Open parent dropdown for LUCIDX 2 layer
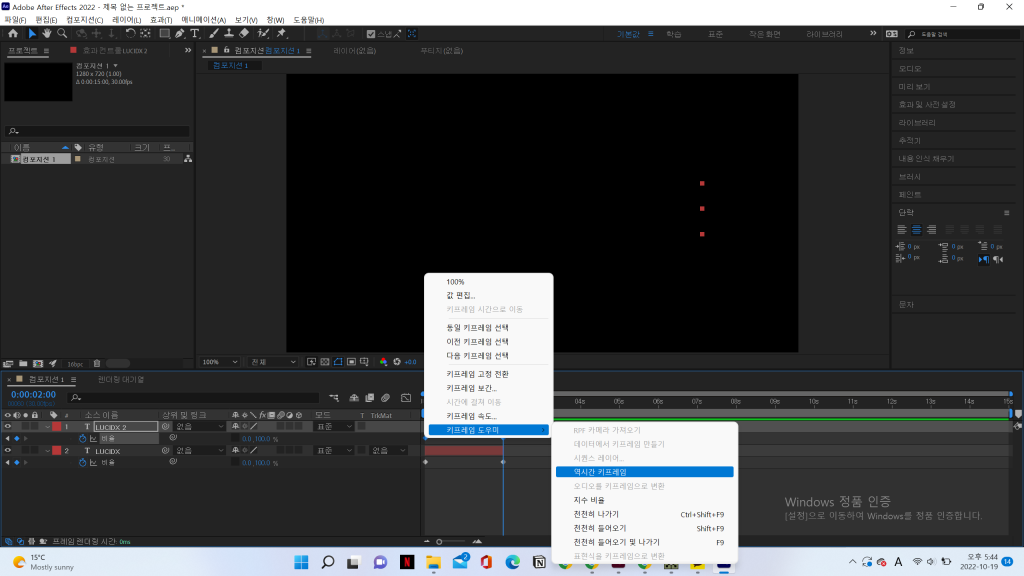The height and width of the screenshot is (576, 1024). point(200,426)
